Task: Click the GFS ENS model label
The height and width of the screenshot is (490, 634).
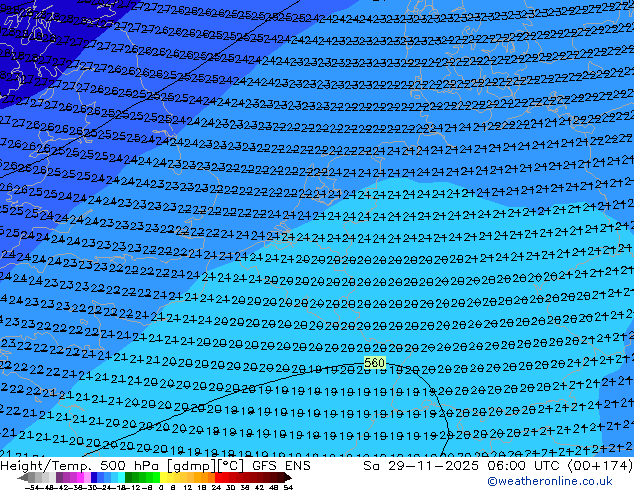Action: tap(281, 466)
